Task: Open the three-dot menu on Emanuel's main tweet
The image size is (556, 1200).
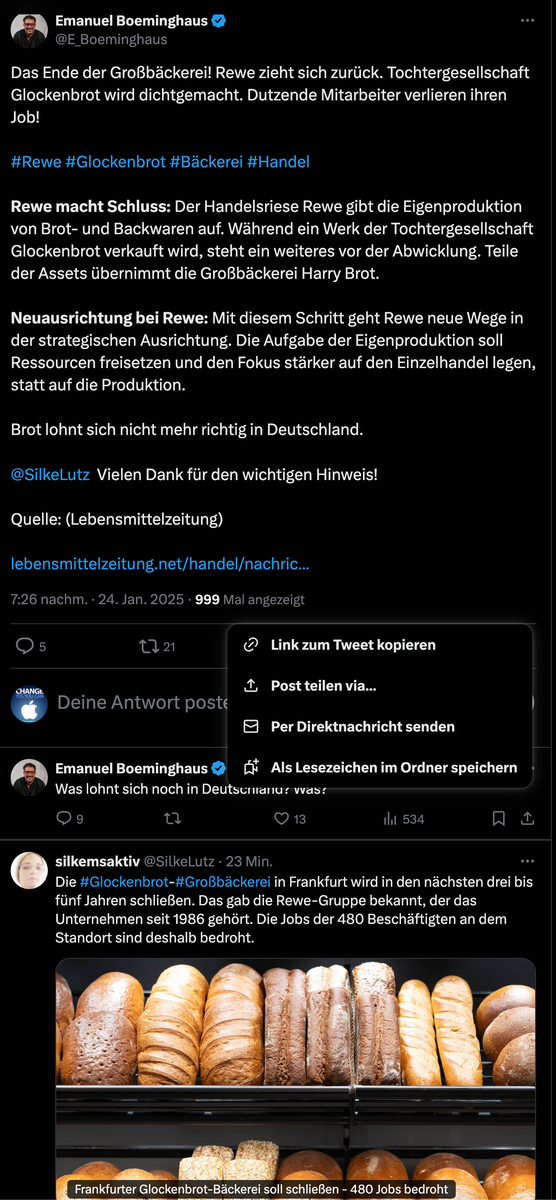Action: [527, 21]
